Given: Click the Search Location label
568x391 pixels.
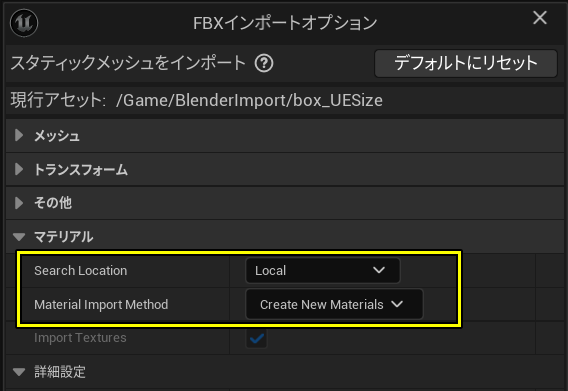Looking at the screenshot, I should (80, 271).
